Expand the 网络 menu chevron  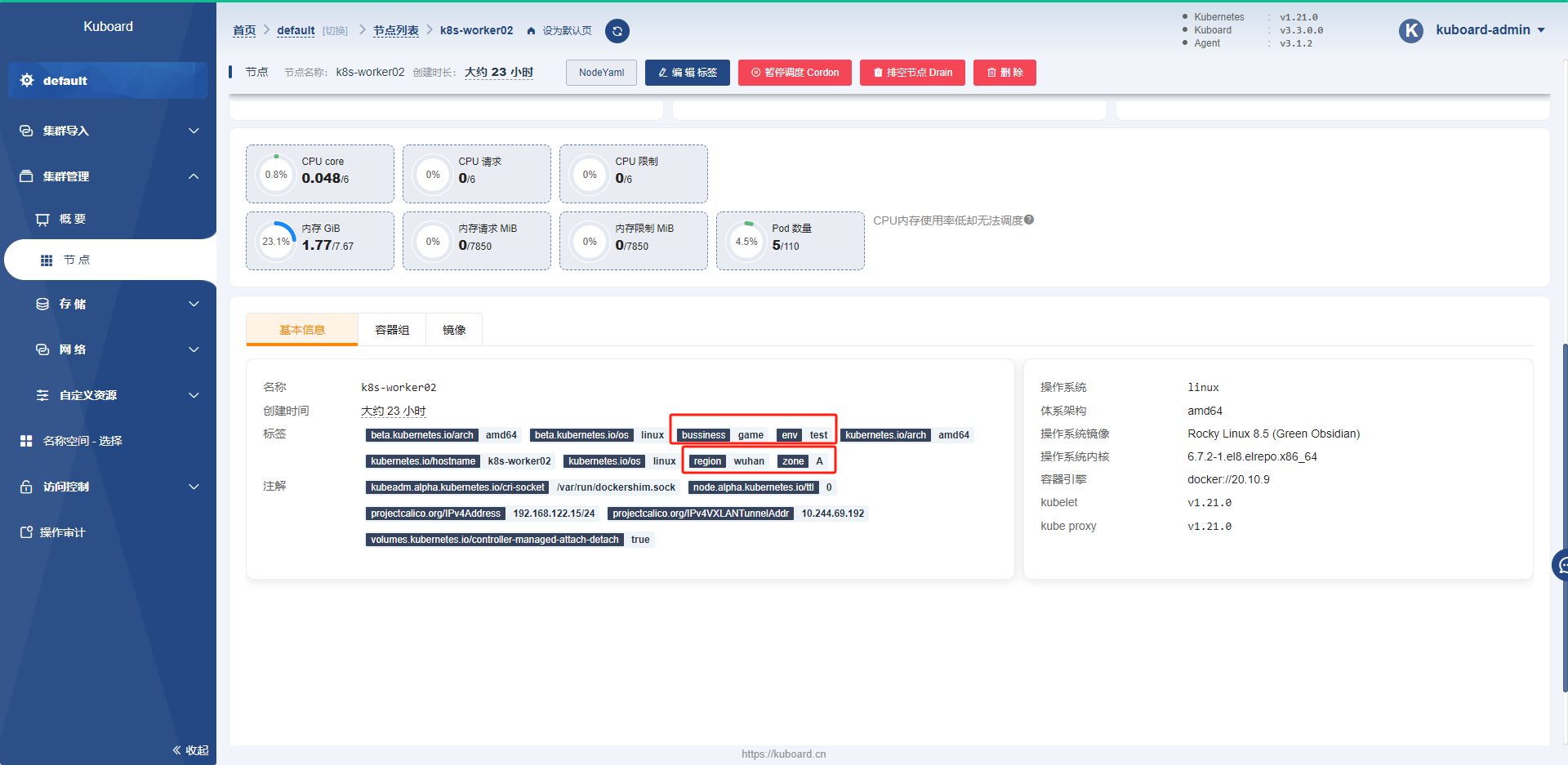click(194, 349)
